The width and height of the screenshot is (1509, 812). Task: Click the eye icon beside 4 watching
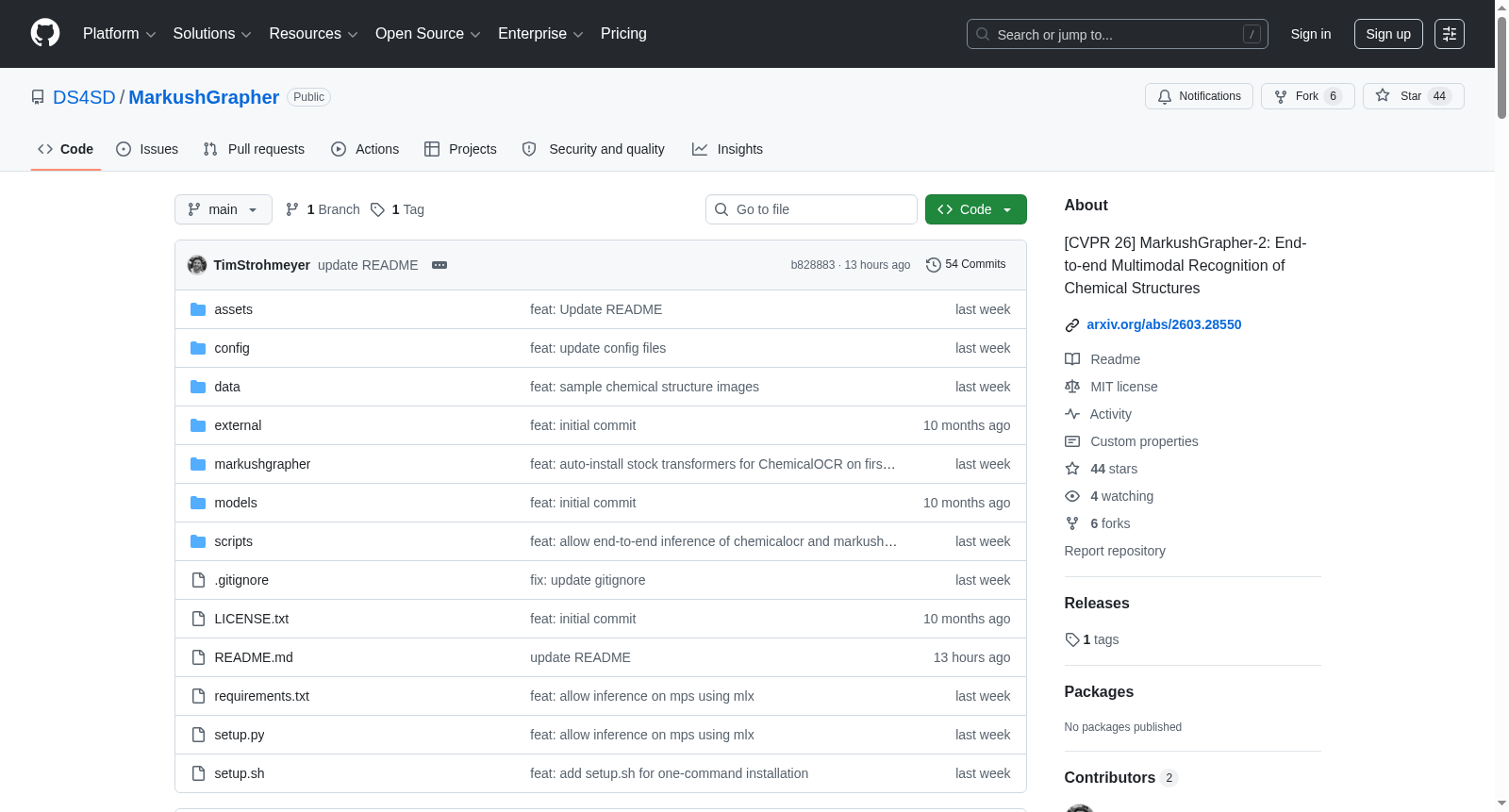point(1072,496)
